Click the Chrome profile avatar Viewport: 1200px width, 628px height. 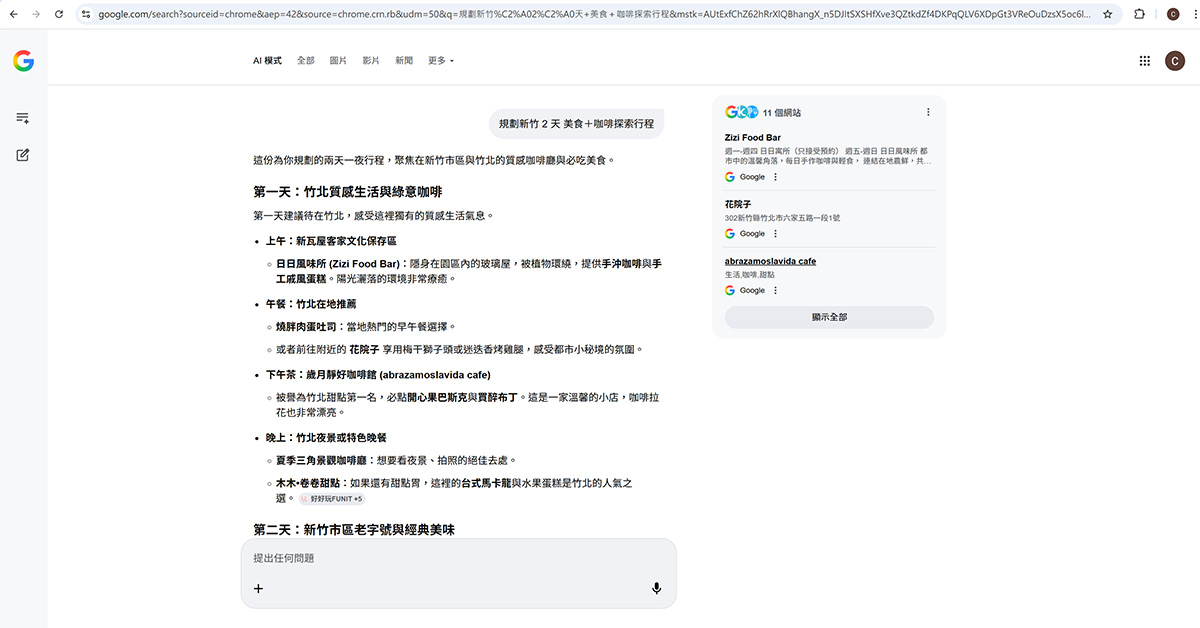tap(1174, 14)
